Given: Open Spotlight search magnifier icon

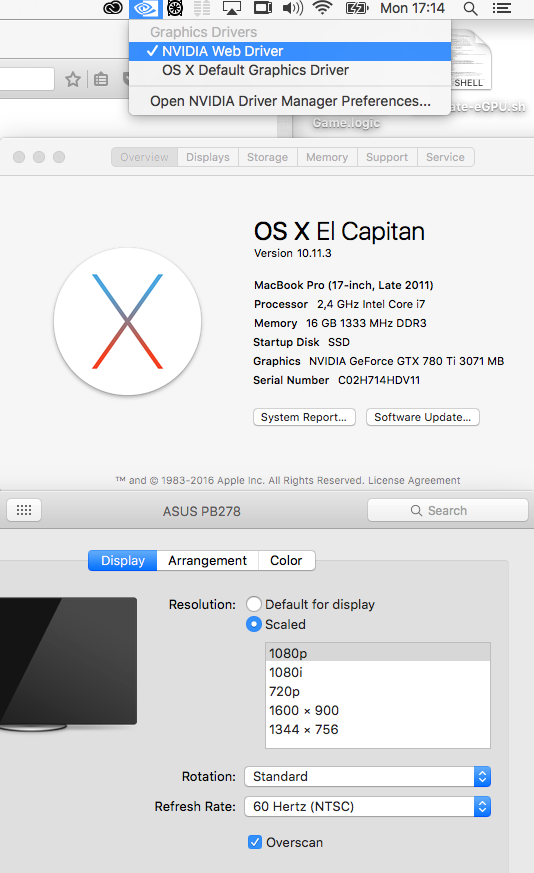Looking at the screenshot, I should pos(471,8).
